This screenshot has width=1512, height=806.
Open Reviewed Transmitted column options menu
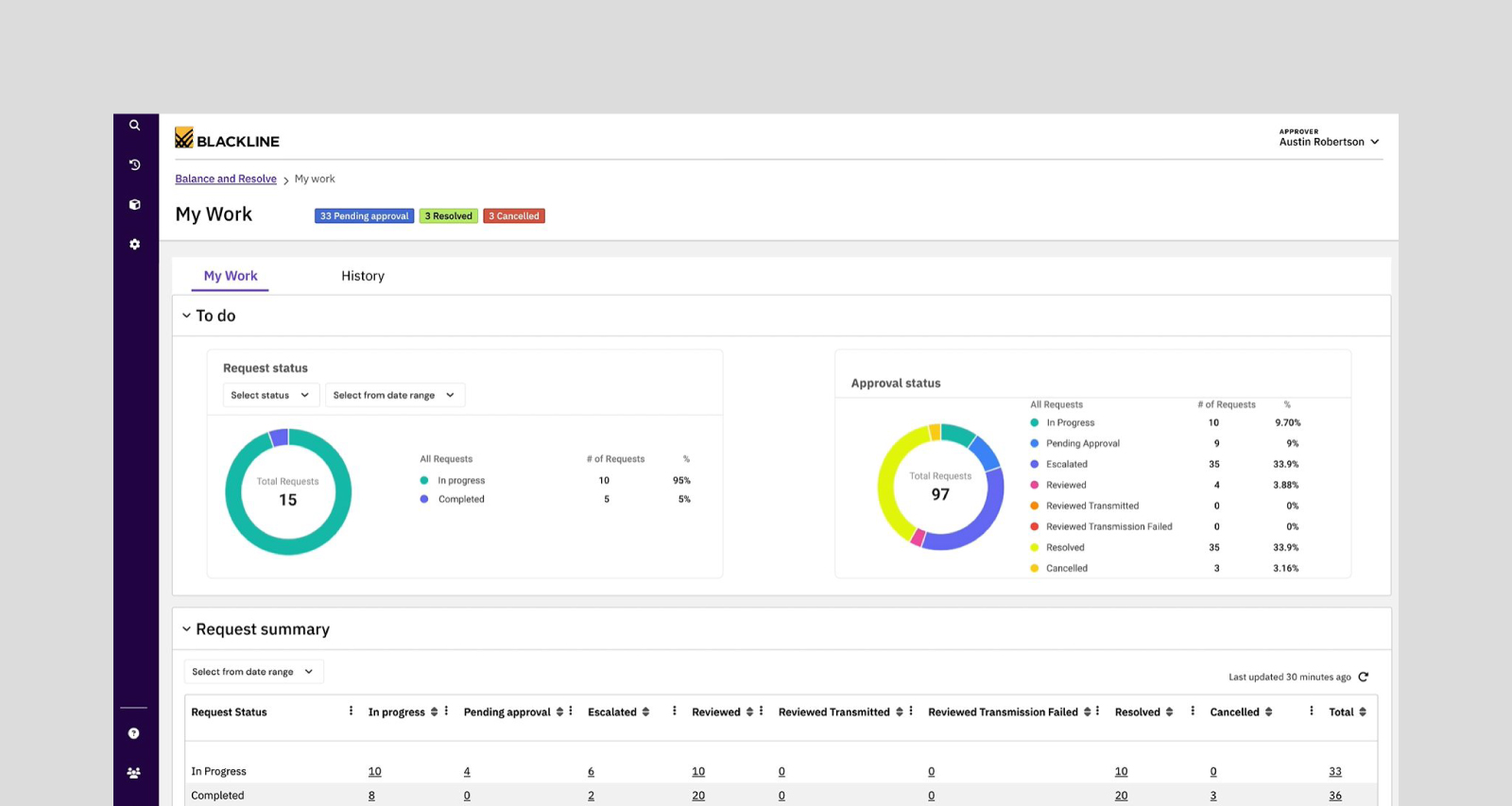click(911, 712)
